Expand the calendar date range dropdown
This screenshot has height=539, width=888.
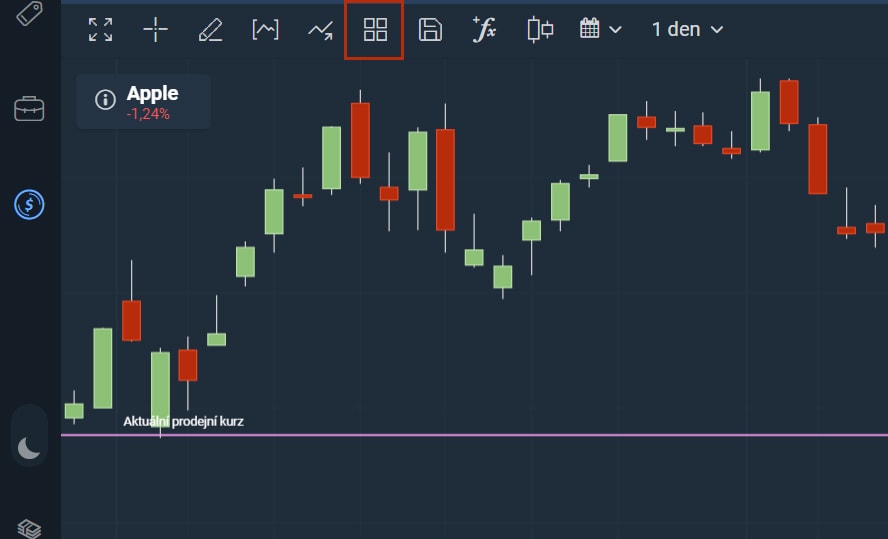click(x=600, y=30)
